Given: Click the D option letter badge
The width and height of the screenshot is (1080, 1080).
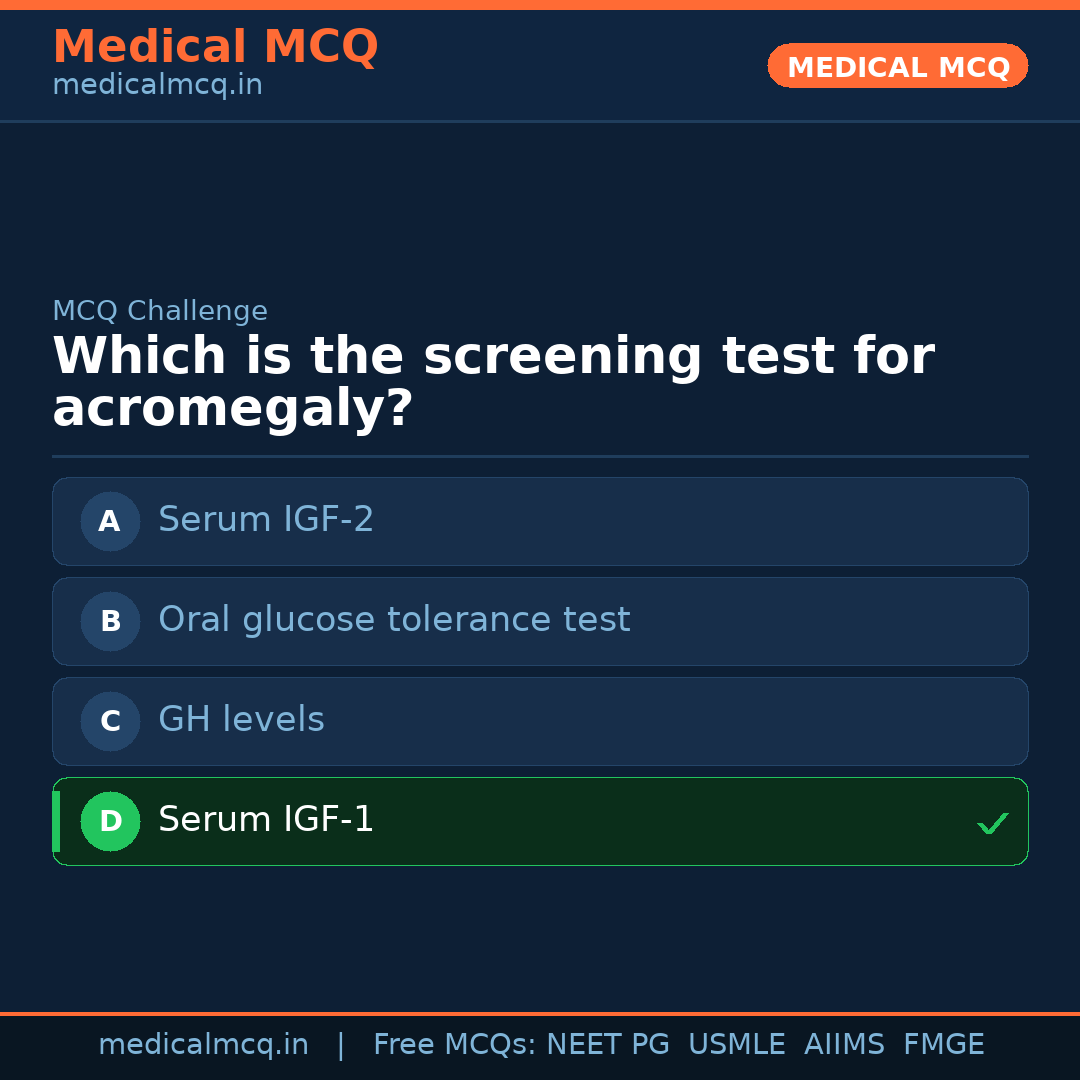Looking at the screenshot, I should pos(110,821).
